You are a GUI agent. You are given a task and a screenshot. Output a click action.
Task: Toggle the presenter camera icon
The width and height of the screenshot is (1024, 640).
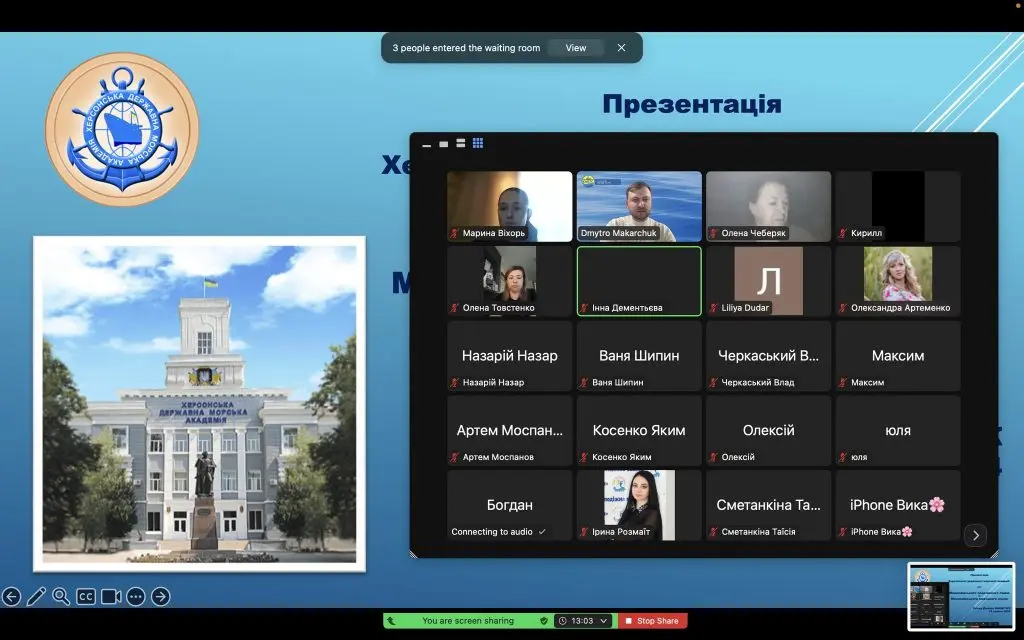[111, 597]
